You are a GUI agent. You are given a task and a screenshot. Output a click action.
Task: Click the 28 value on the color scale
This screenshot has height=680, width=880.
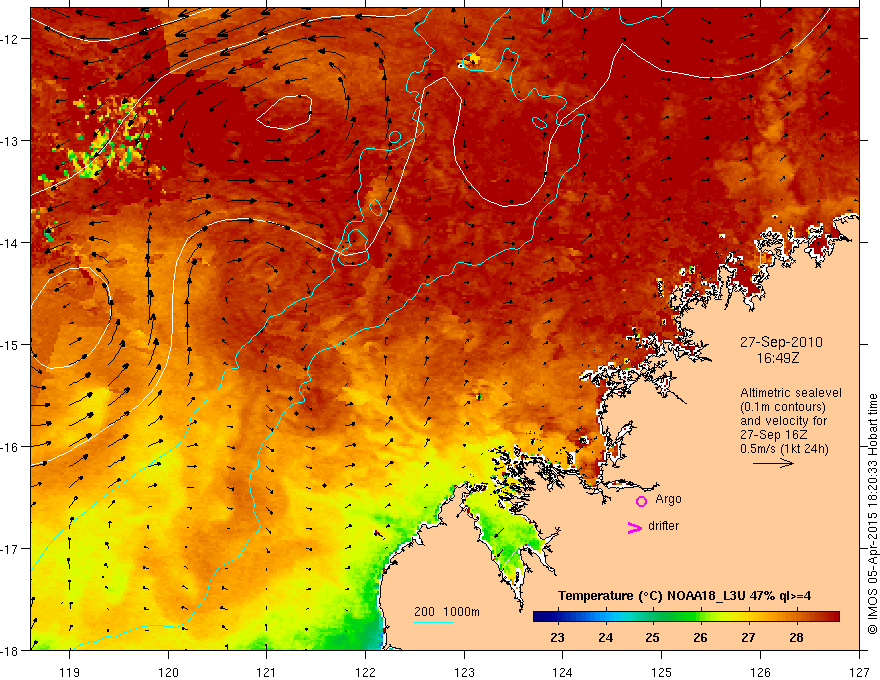coord(795,637)
